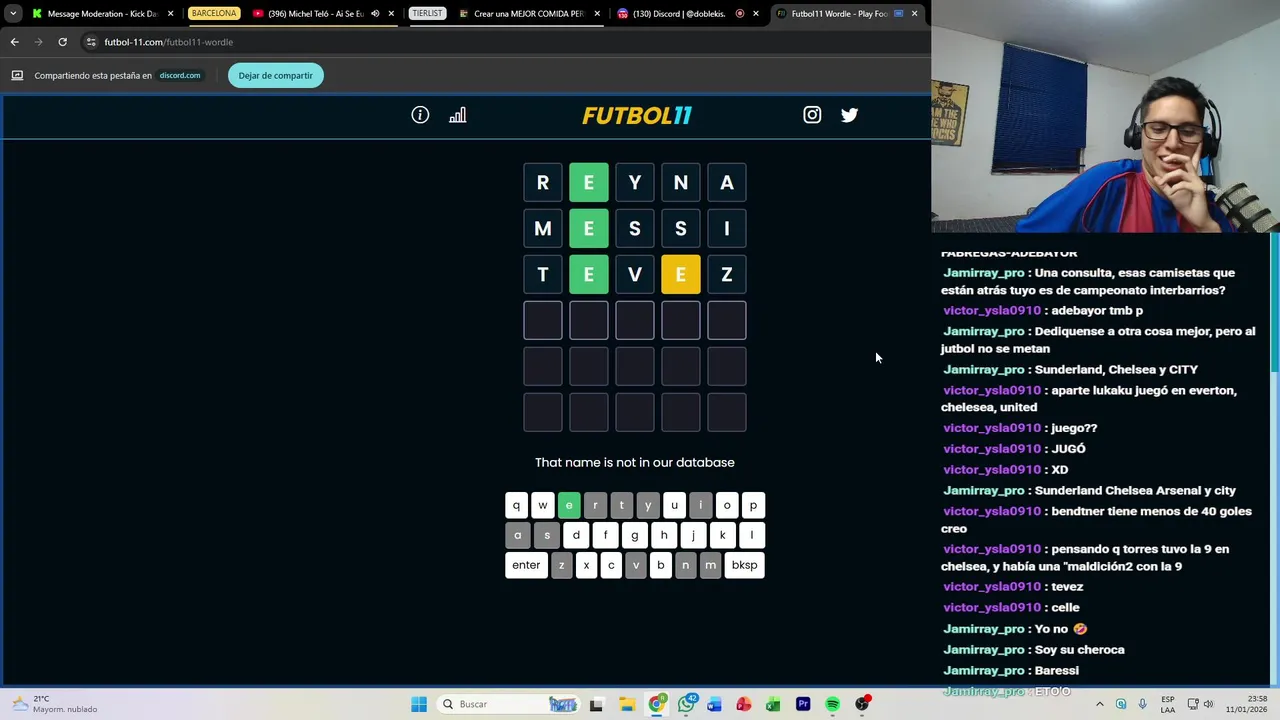
Task: Tap the j key on the on-screen keyboard
Action: click(x=693, y=535)
